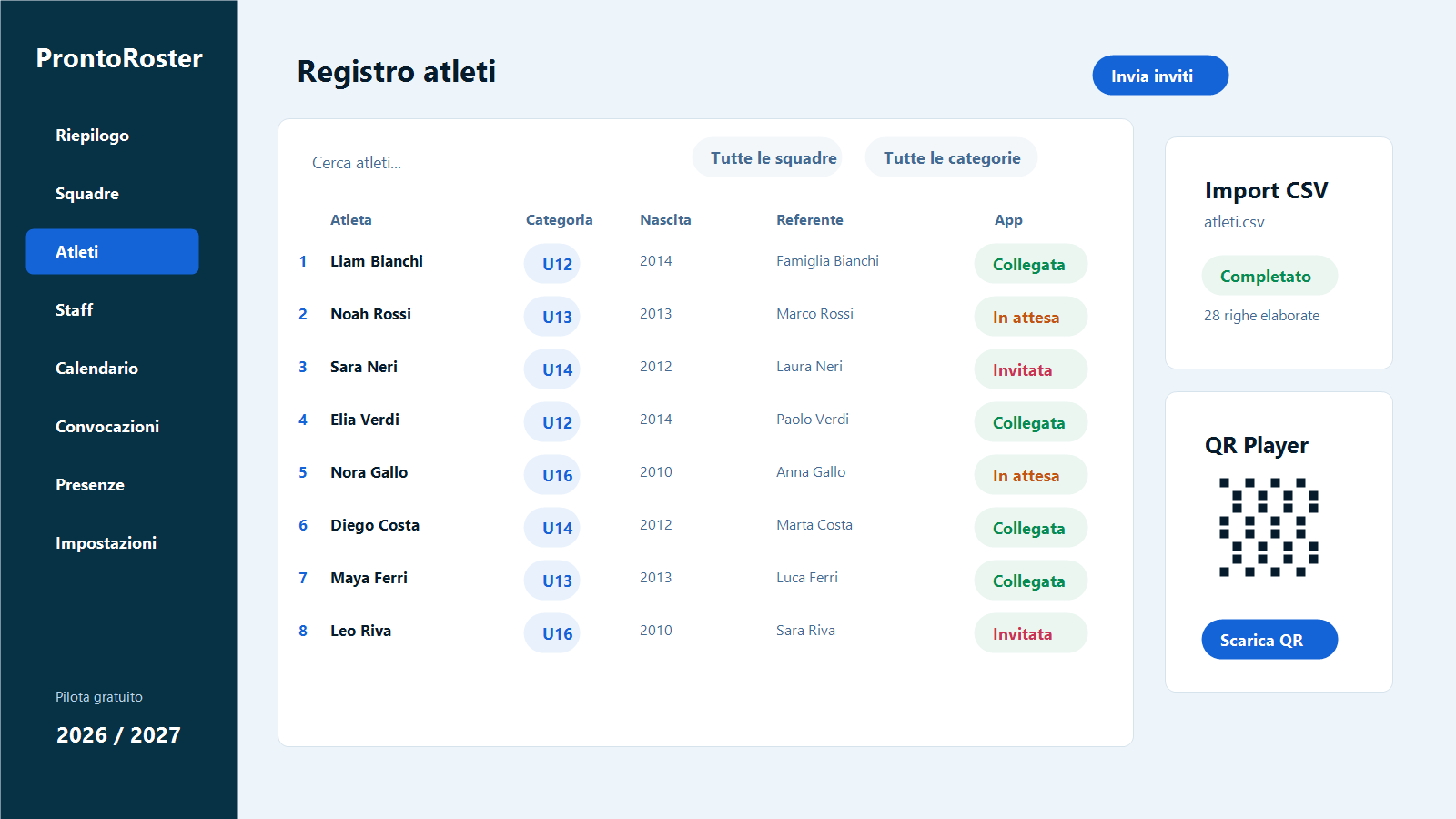Click the Completato import status badge

click(1269, 276)
